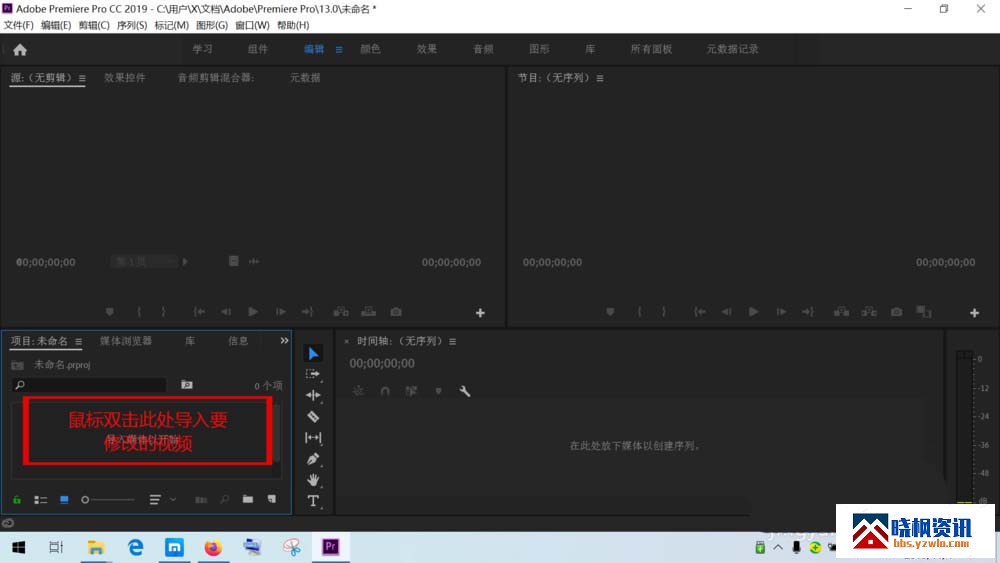
Task: Select the Track Select Forward tool
Action: tap(313, 374)
